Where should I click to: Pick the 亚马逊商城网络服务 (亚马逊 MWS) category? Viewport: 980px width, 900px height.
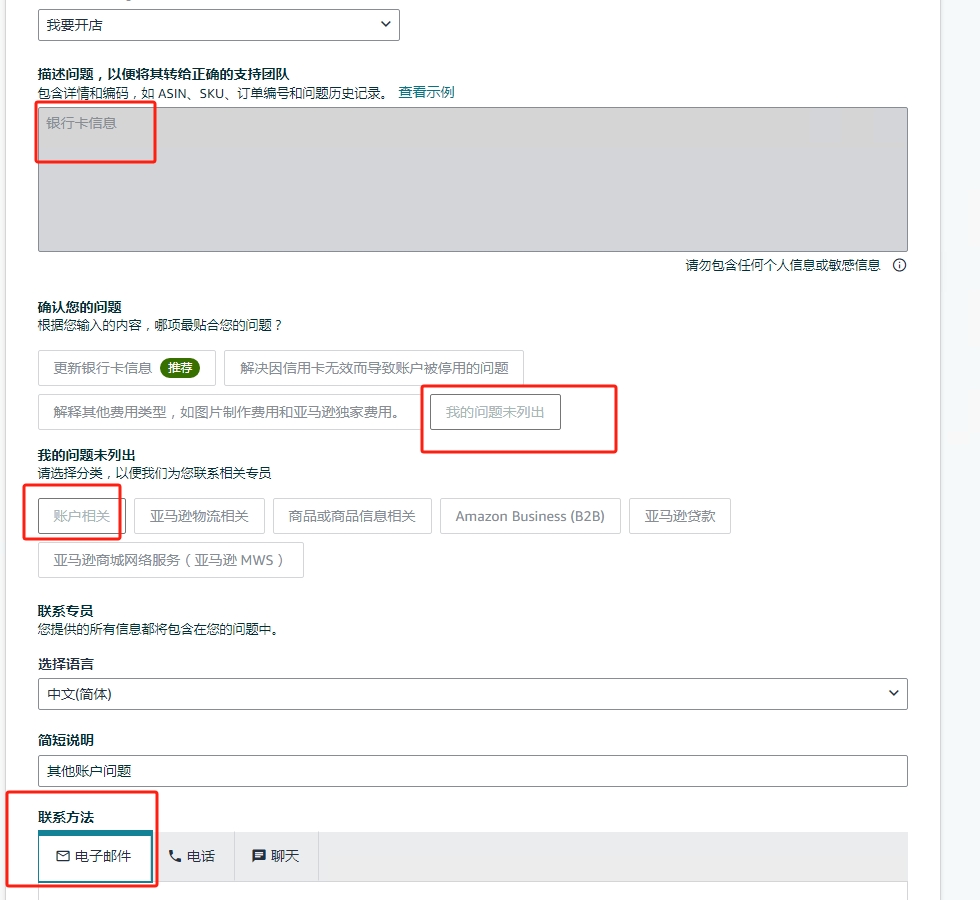coord(170,560)
